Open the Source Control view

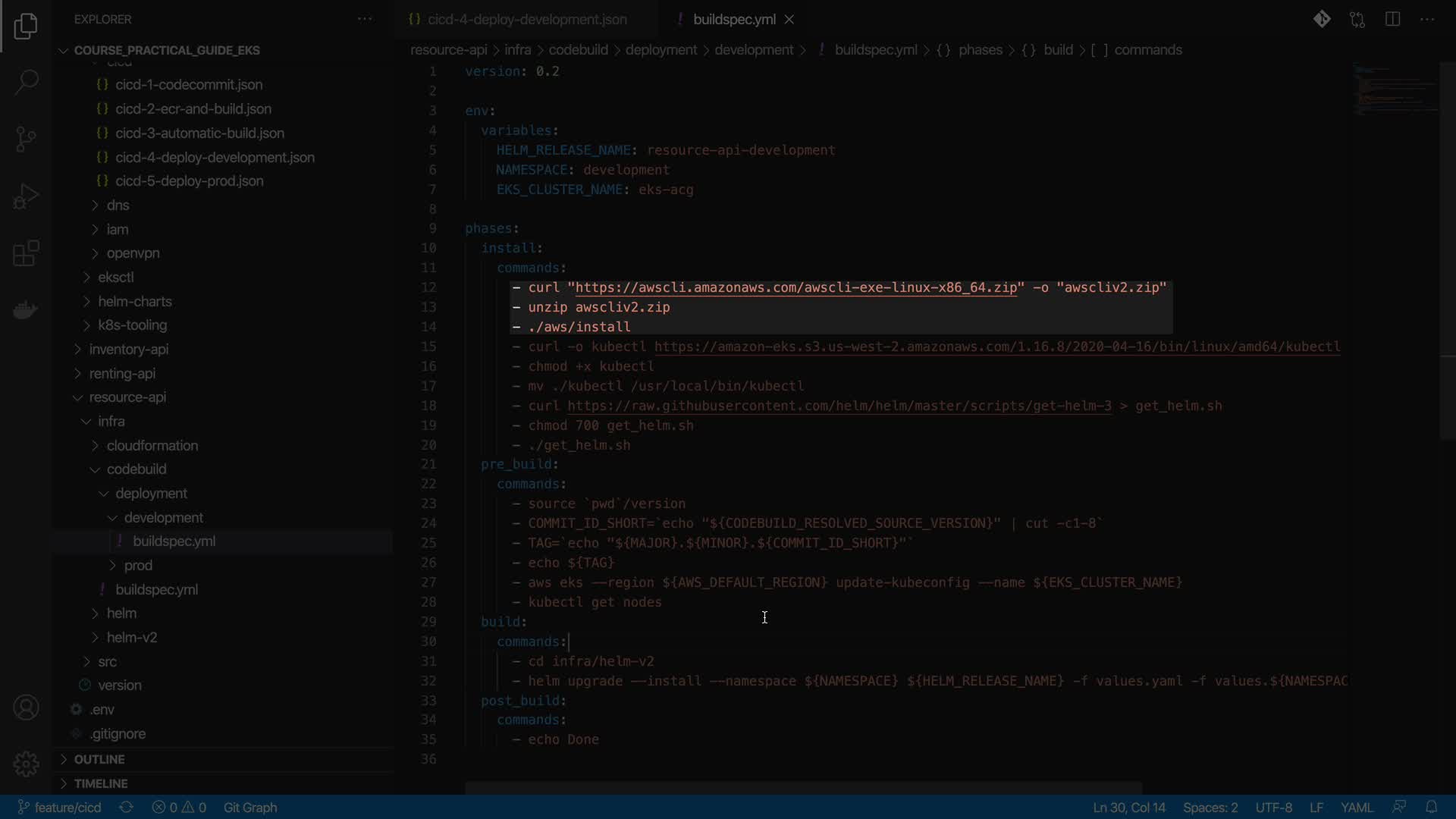click(x=26, y=139)
